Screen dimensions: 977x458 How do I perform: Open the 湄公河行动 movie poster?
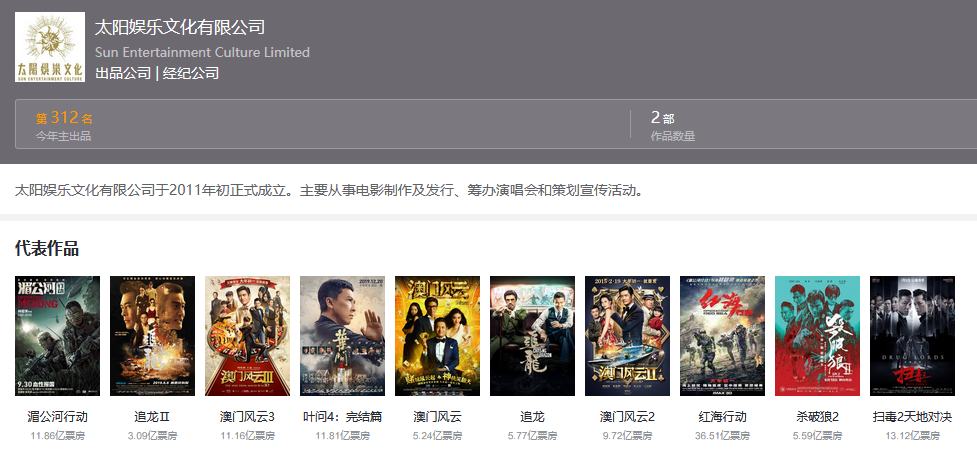point(57,336)
